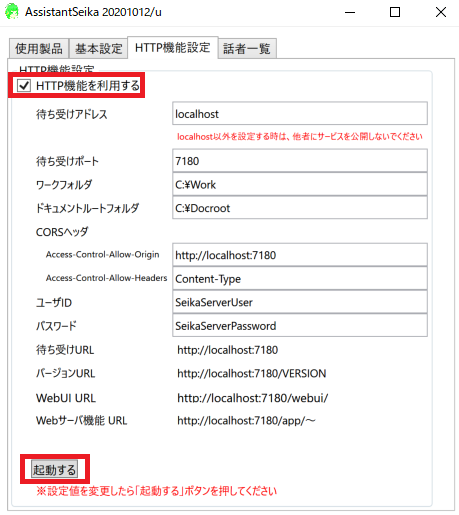Click the WebUI URL value ending /webui/
Screen dimensions: 459x515
point(253,398)
